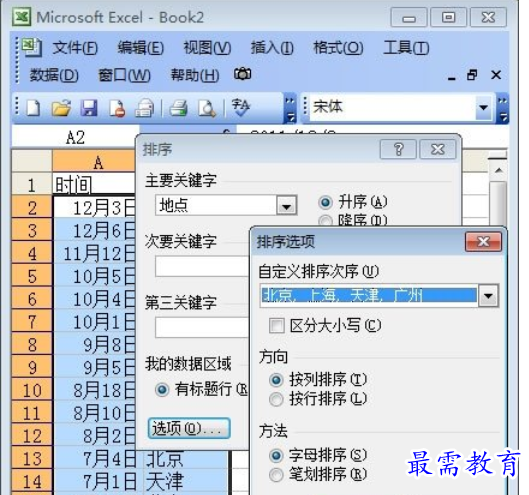Close the 排序 dialog
The width and height of the screenshot is (529, 495).
(438, 149)
